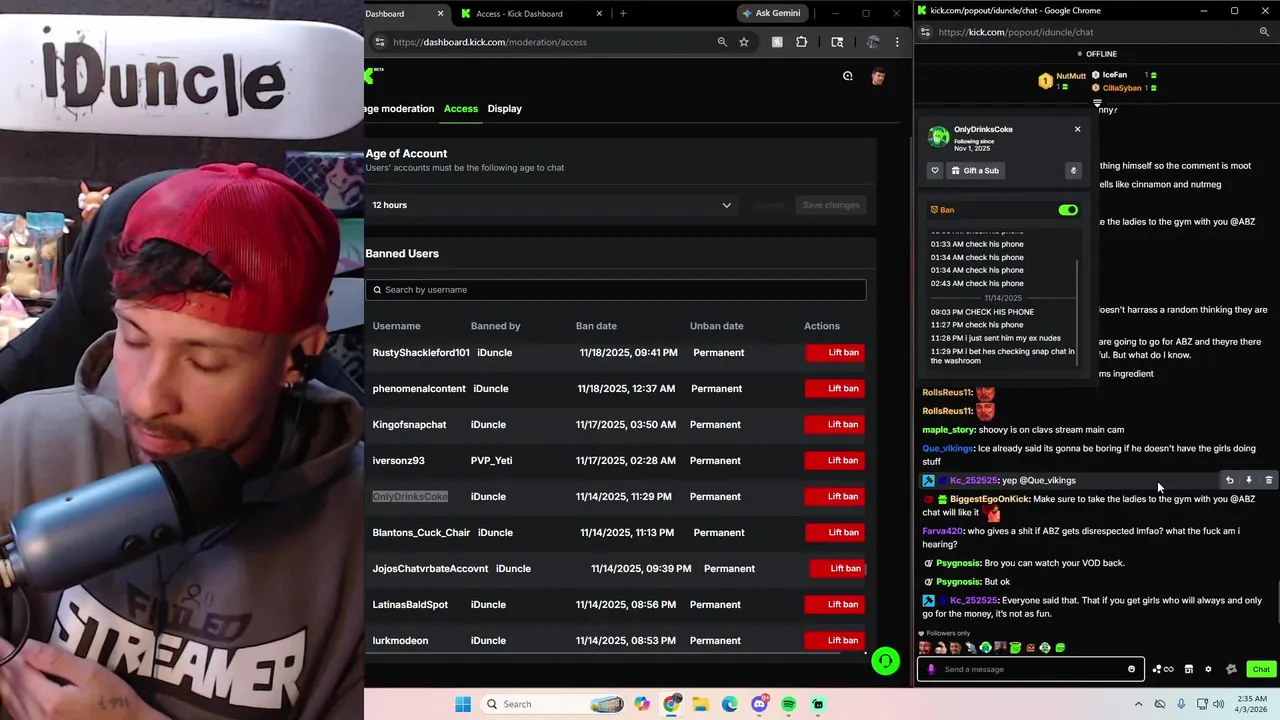This screenshot has height=720, width=1280.
Task: Lift ban for phenomenalcontent
Action: [x=835, y=388]
